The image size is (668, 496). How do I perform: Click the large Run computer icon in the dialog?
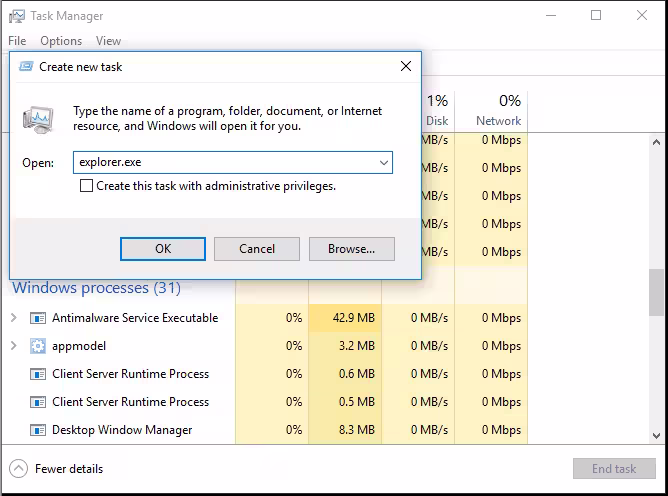click(x=39, y=119)
